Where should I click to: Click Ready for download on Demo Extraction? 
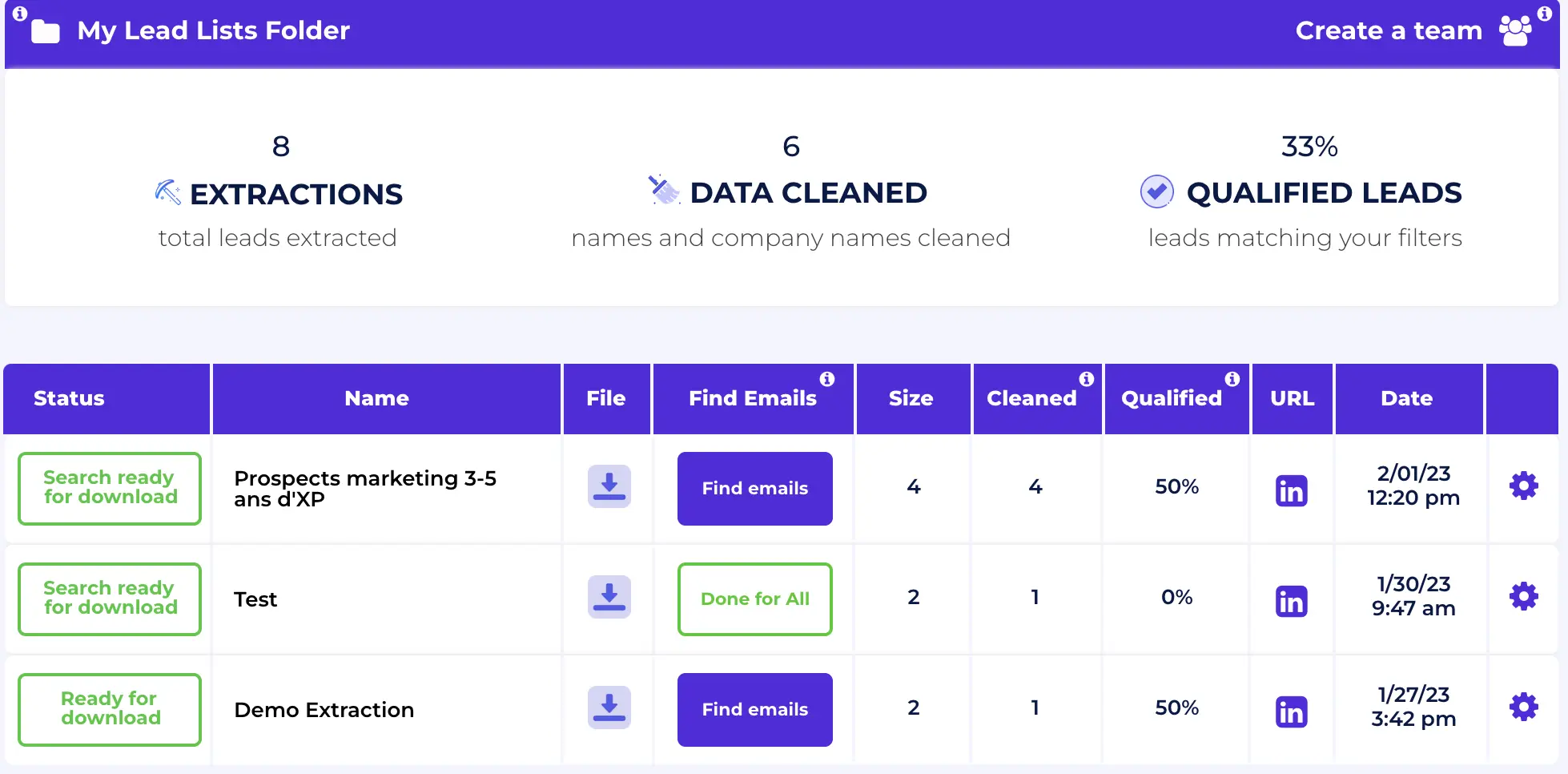coord(110,710)
